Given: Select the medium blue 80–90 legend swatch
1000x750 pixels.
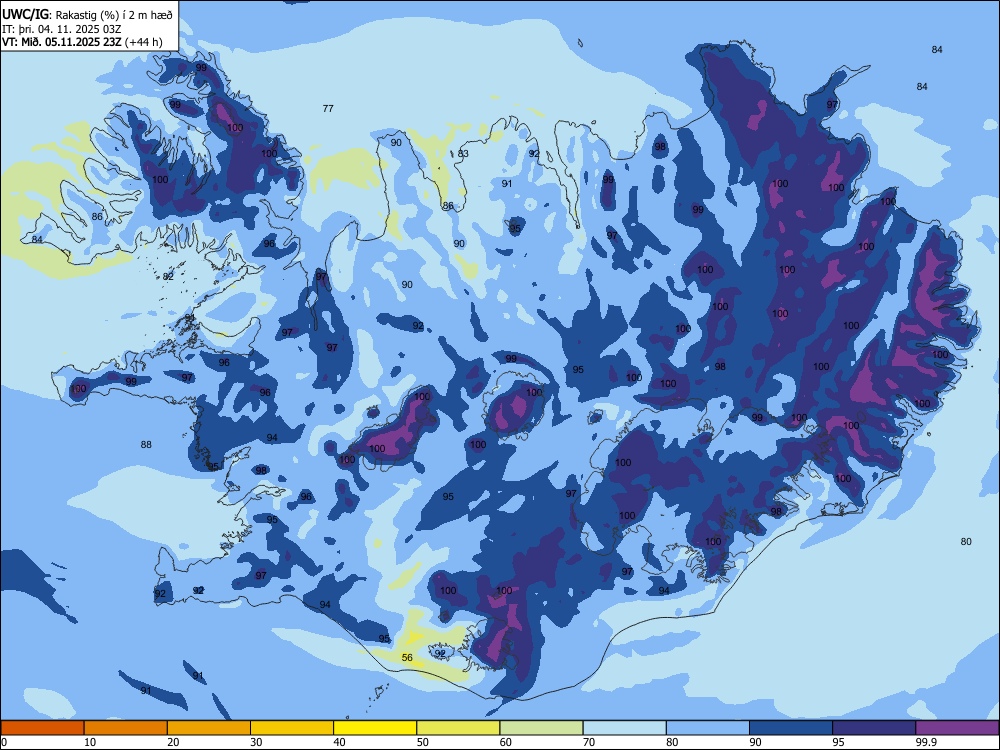Looking at the screenshot, I should pos(708,728).
